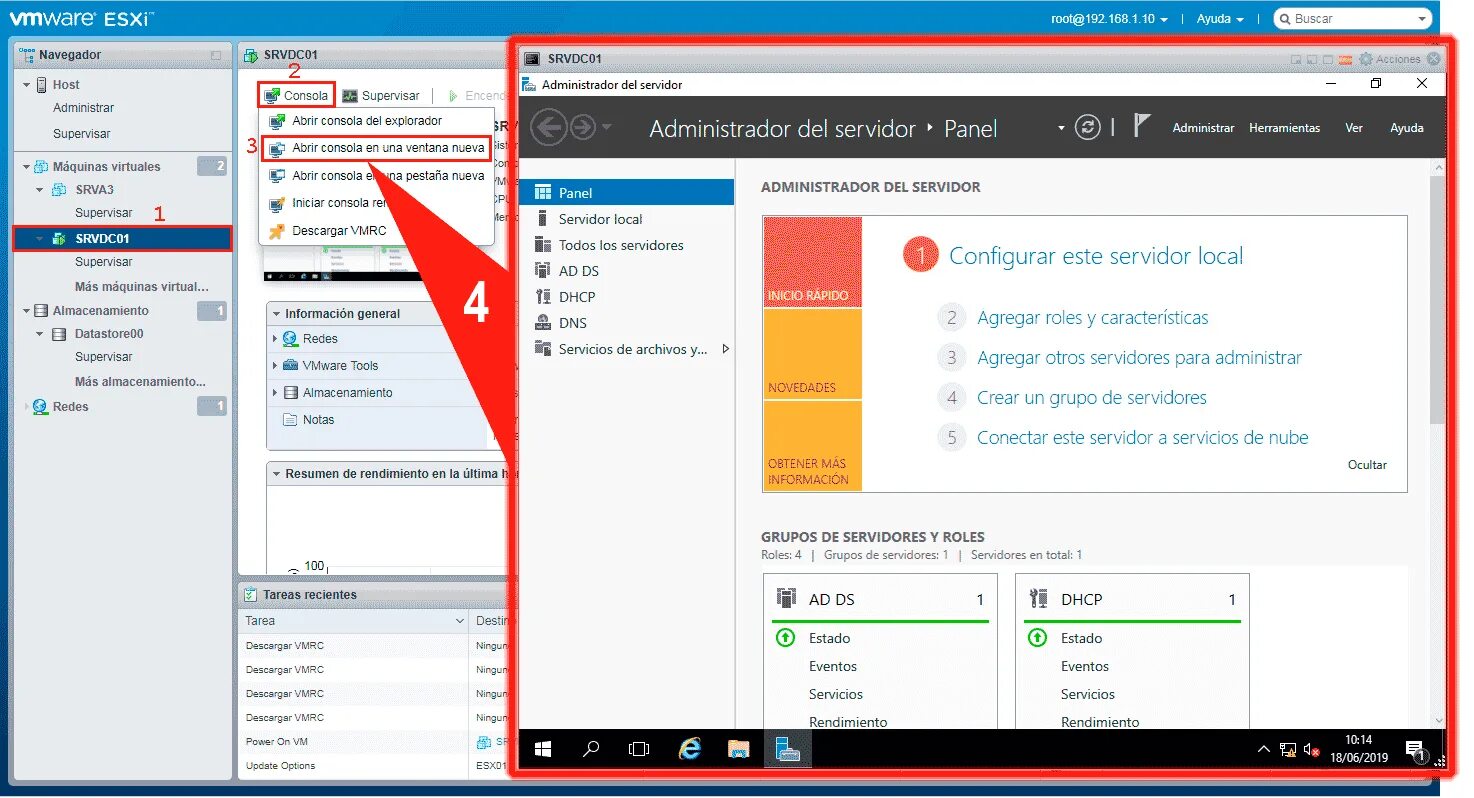Open File Explorer from the taskbar
This screenshot has width=1474, height=798.
(x=738, y=749)
